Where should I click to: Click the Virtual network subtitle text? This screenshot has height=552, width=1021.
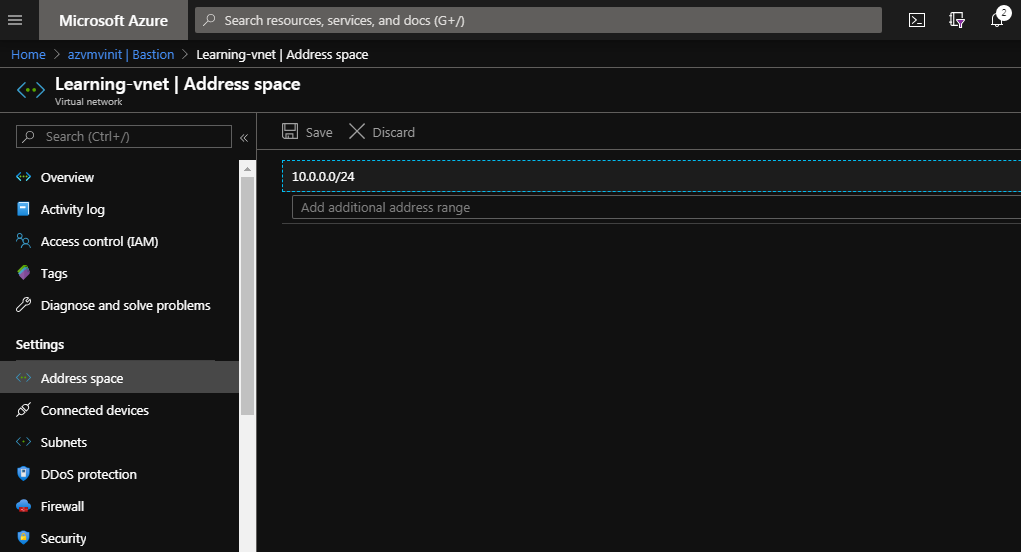click(89, 102)
